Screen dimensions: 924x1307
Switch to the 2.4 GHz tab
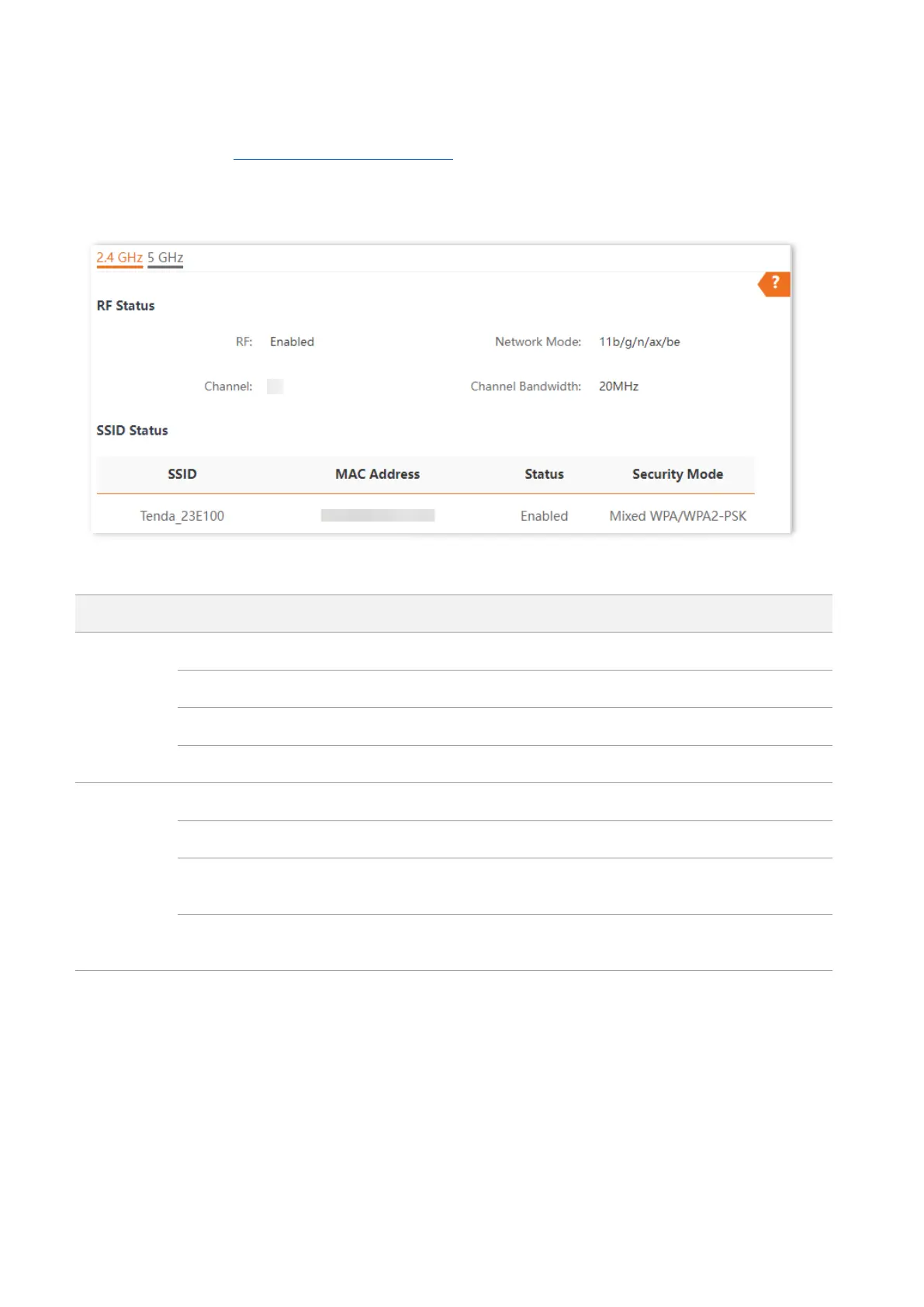[119, 258]
